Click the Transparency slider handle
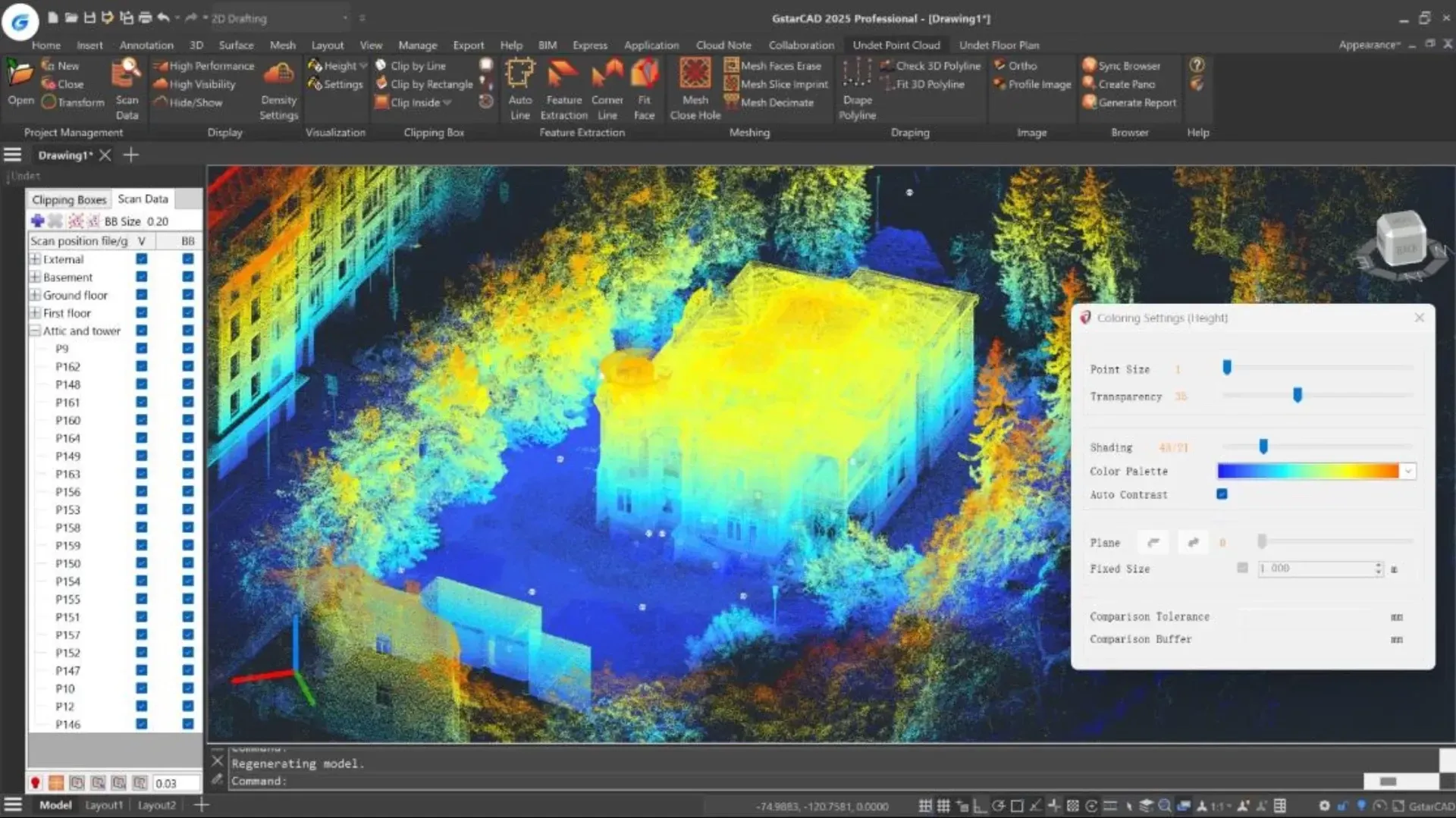Image resolution: width=1456 pixels, height=818 pixels. pyautogui.click(x=1298, y=395)
